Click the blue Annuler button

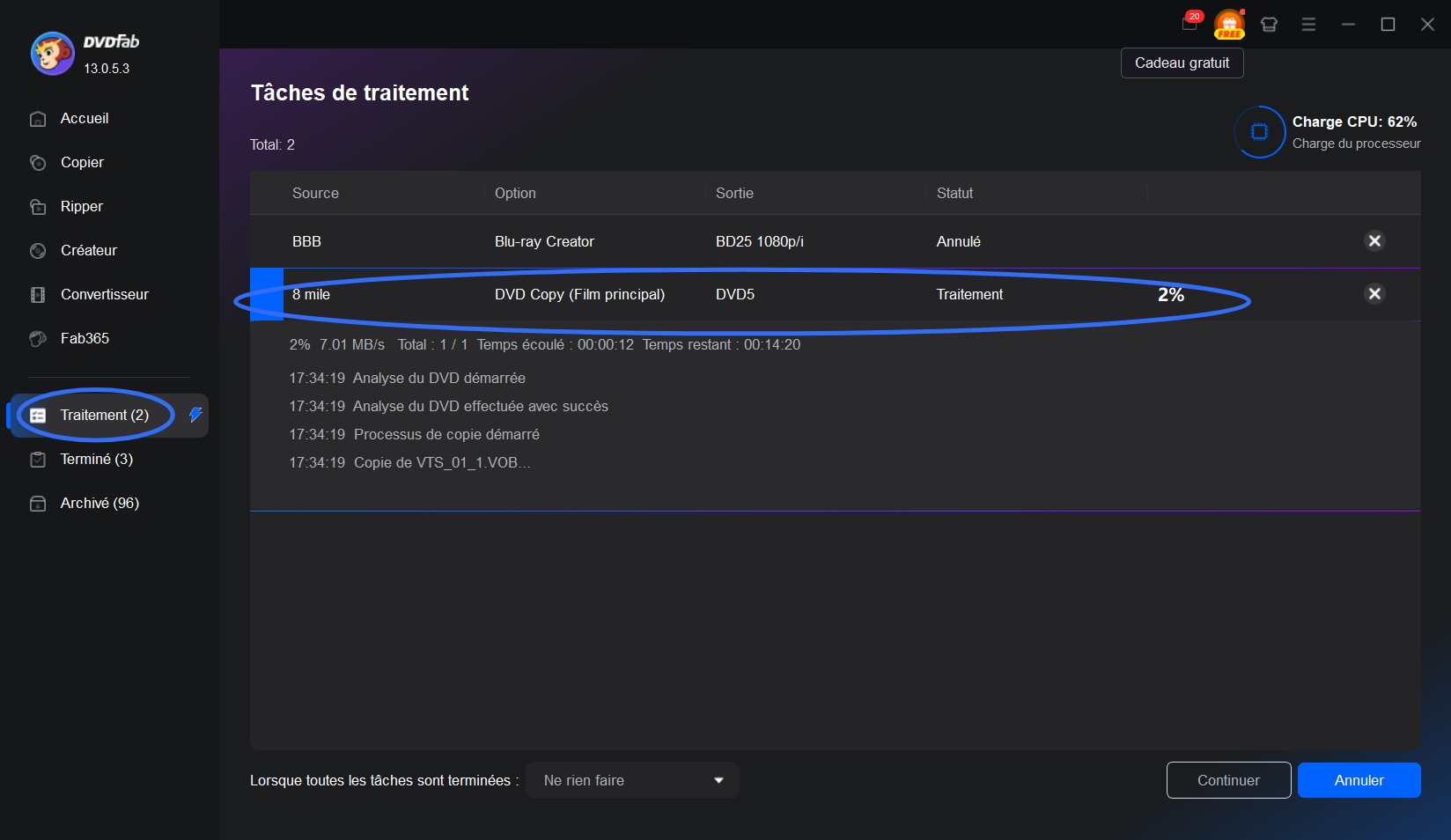[x=1359, y=780]
